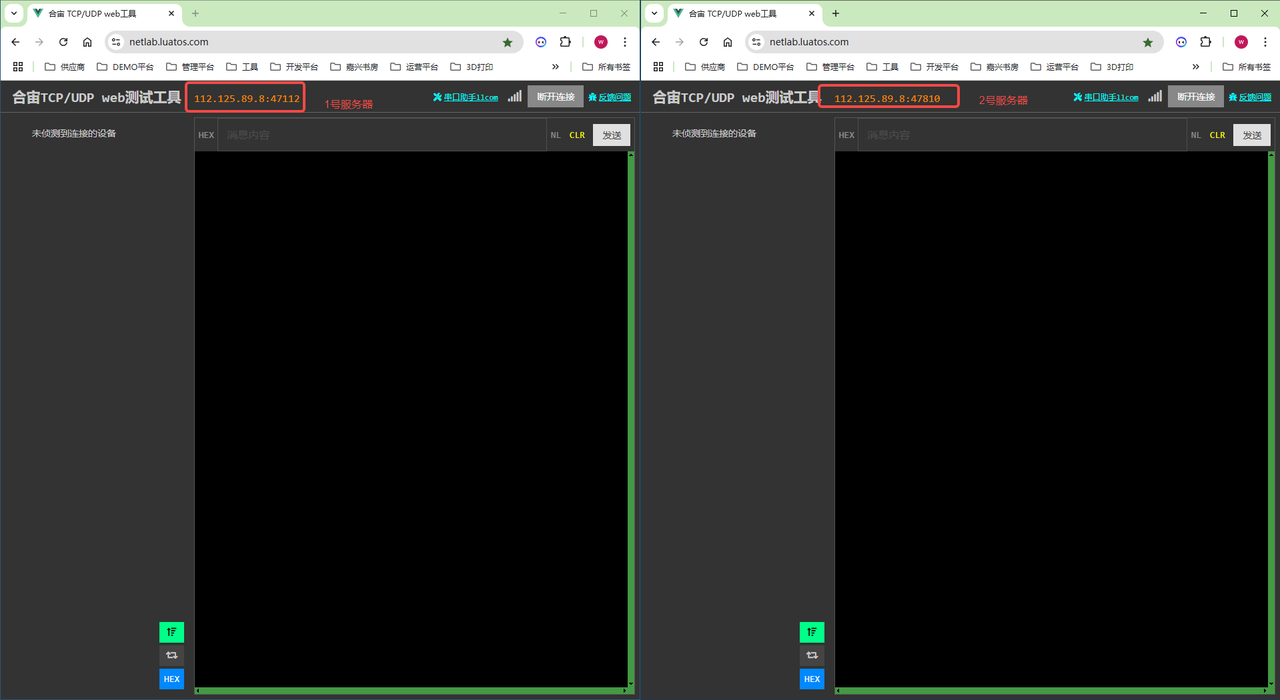This screenshot has height=700, width=1280.
Task: Toggle NL newline option in left window
Action: click(x=555, y=135)
